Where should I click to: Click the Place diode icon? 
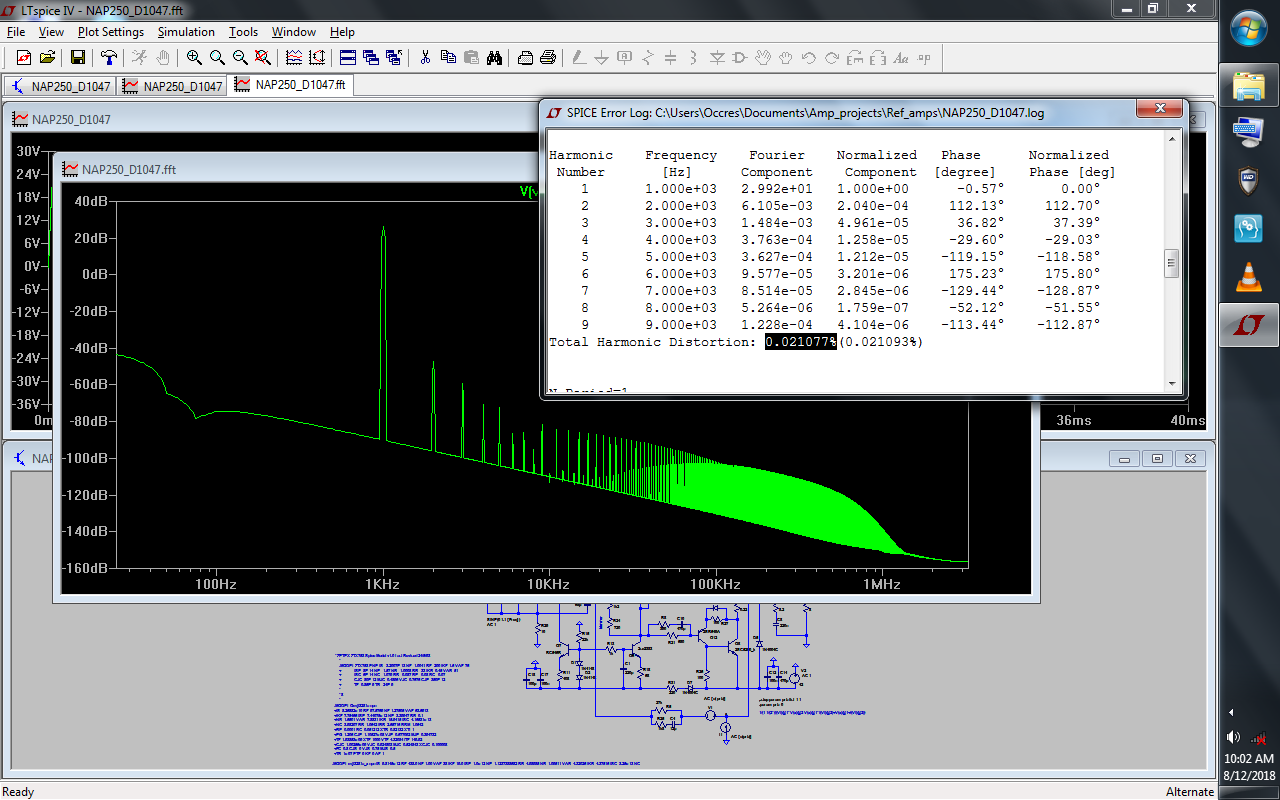pyautogui.click(x=717, y=57)
